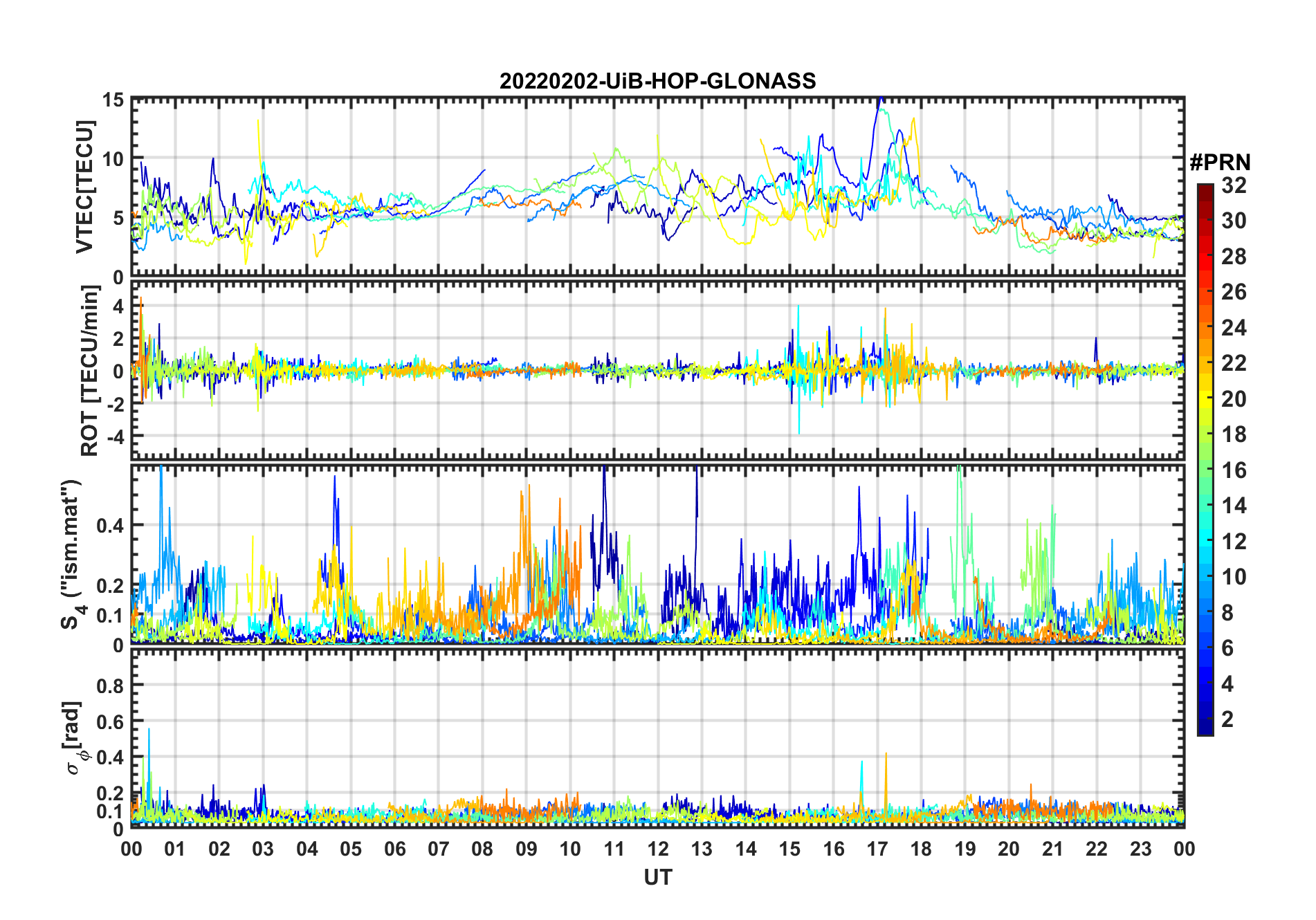
Task: Select the 5 tick on VTEC axis
Action: click(x=118, y=219)
